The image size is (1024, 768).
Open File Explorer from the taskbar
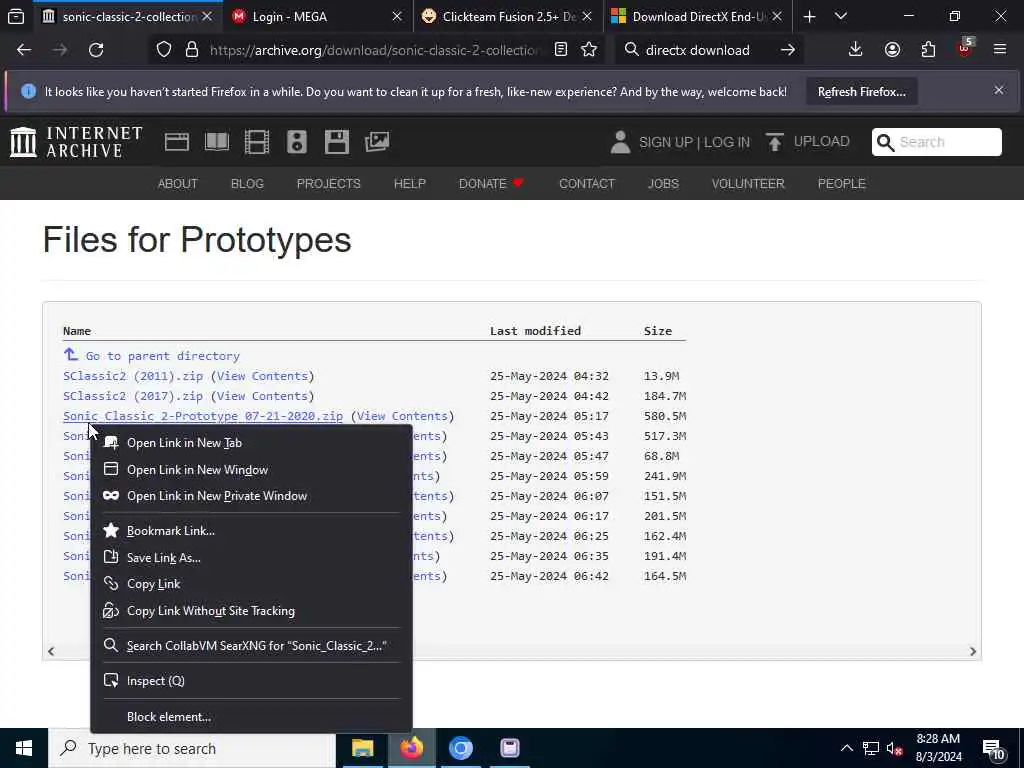tap(362, 748)
